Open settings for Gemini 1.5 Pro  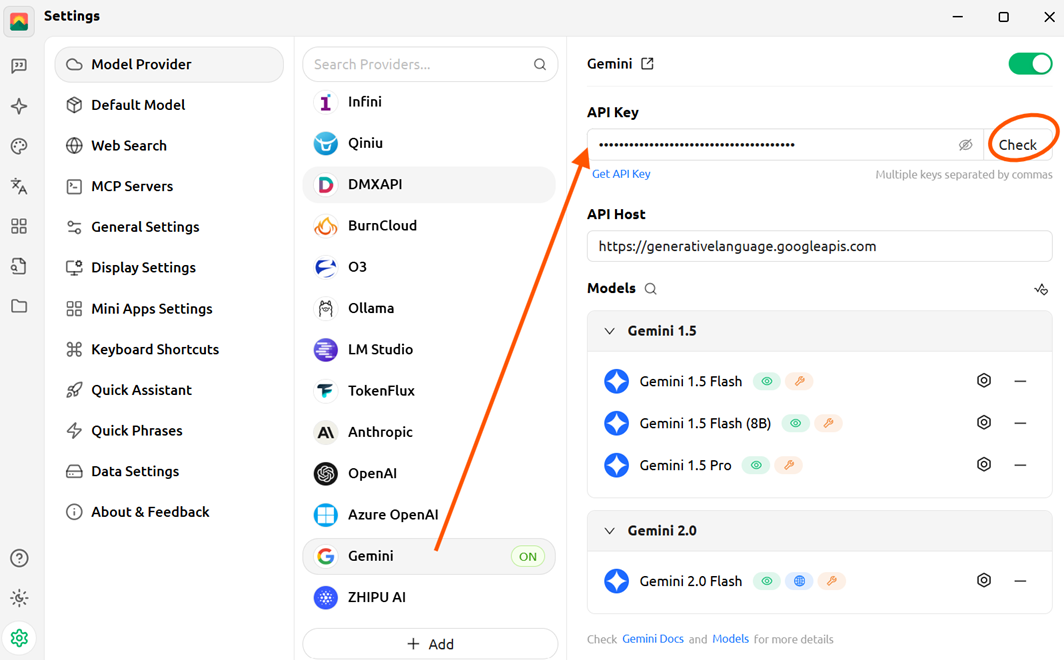pos(984,465)
